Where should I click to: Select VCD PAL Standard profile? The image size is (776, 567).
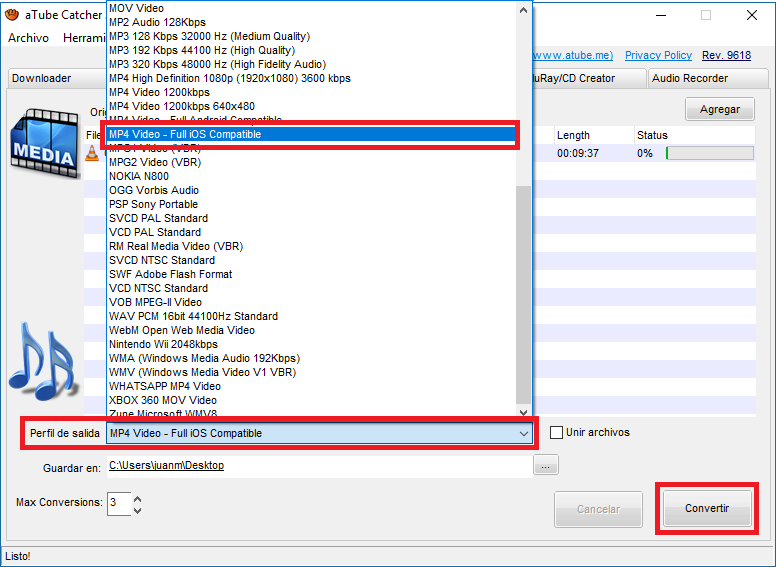[311, 233]
